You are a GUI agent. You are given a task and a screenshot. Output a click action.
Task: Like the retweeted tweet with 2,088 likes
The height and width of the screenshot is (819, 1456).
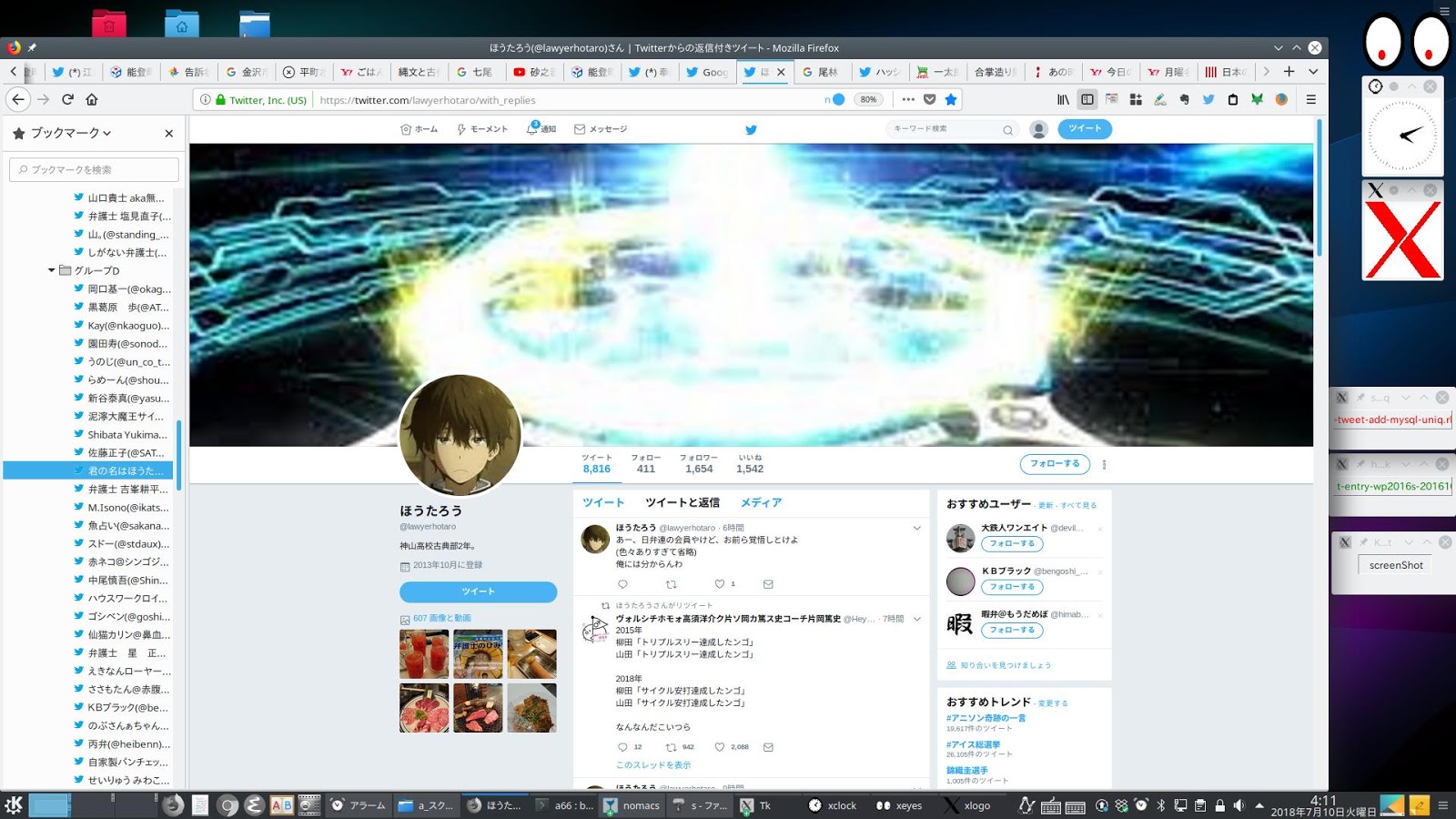[719, 747]
